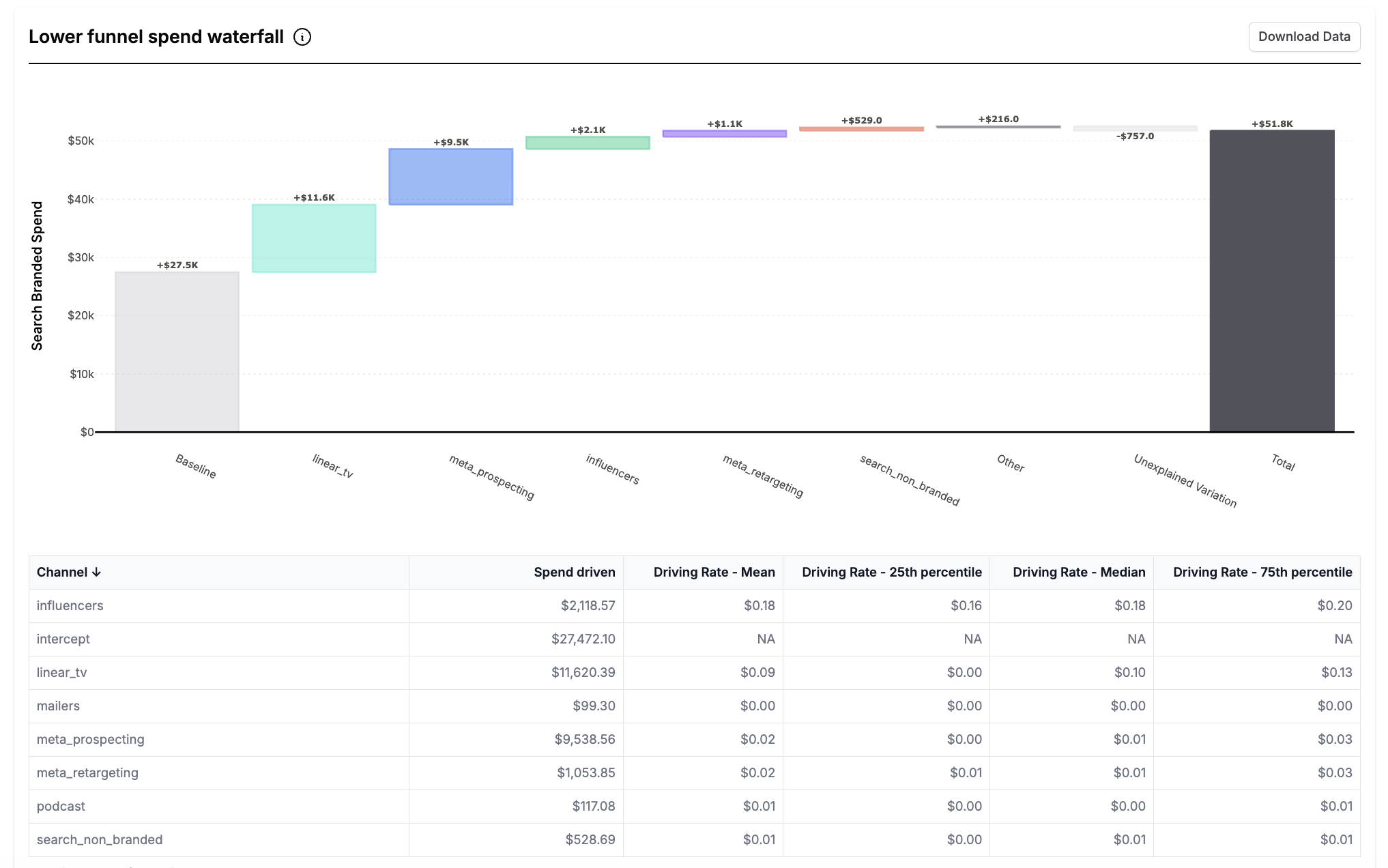Click the purple meta_retargeting bar
This screenshot has width=1388, height=868.
[x=724, y=134]
